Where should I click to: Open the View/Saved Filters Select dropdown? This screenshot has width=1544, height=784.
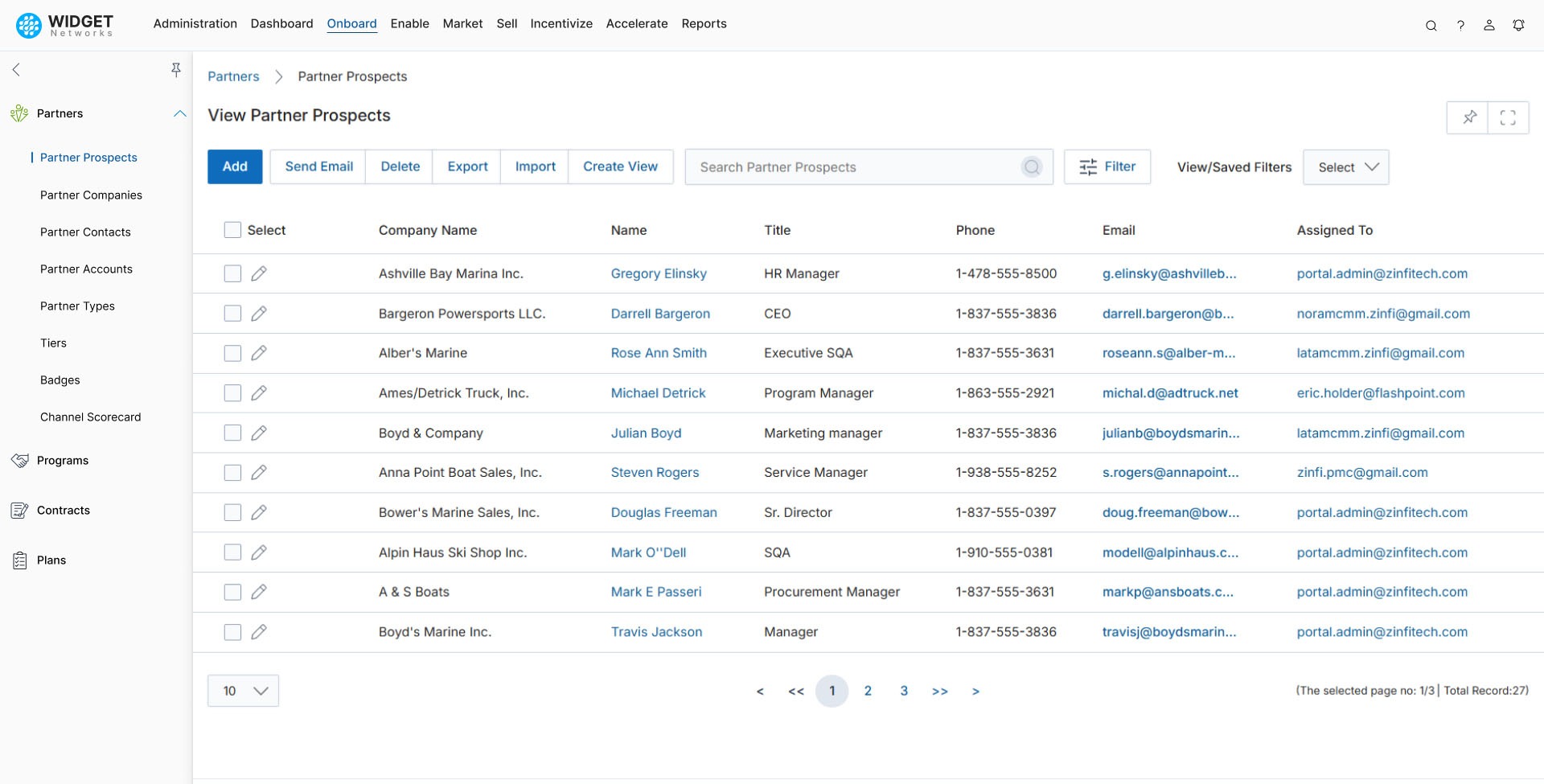1345,166
